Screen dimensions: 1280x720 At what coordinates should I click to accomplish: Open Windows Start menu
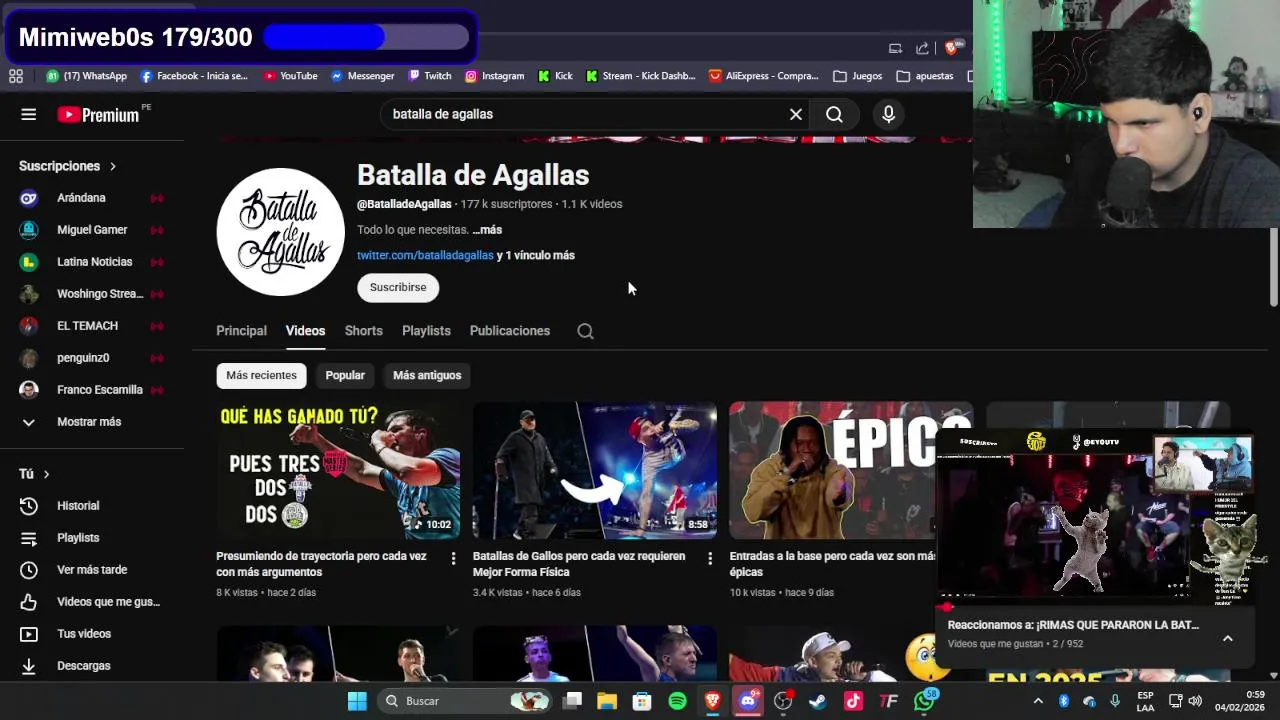point(357,701)
